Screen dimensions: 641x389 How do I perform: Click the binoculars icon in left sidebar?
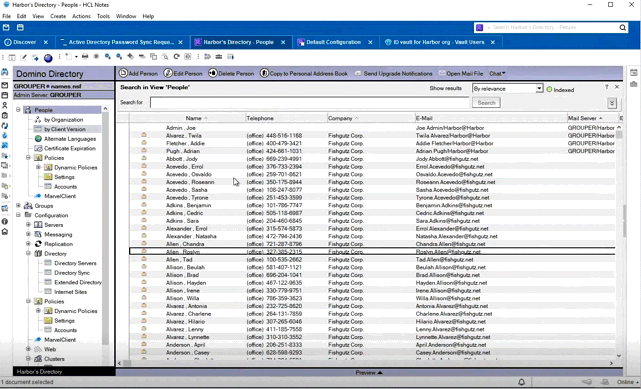5,72
